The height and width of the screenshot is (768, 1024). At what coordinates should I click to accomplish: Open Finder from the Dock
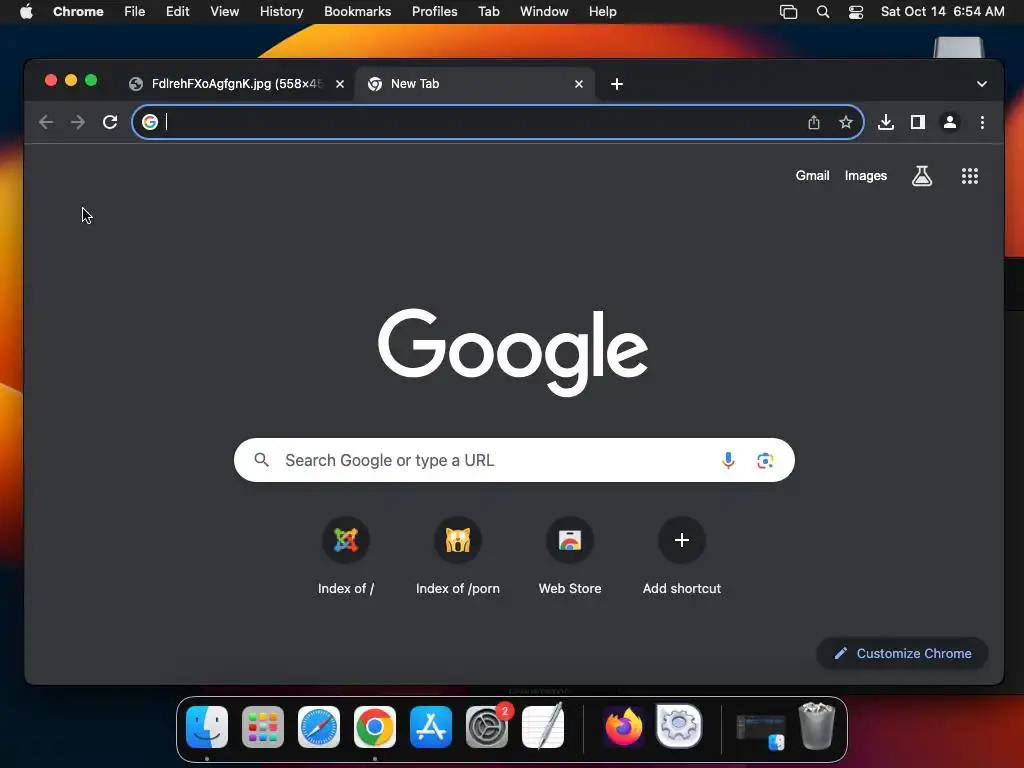click(207, 727)
